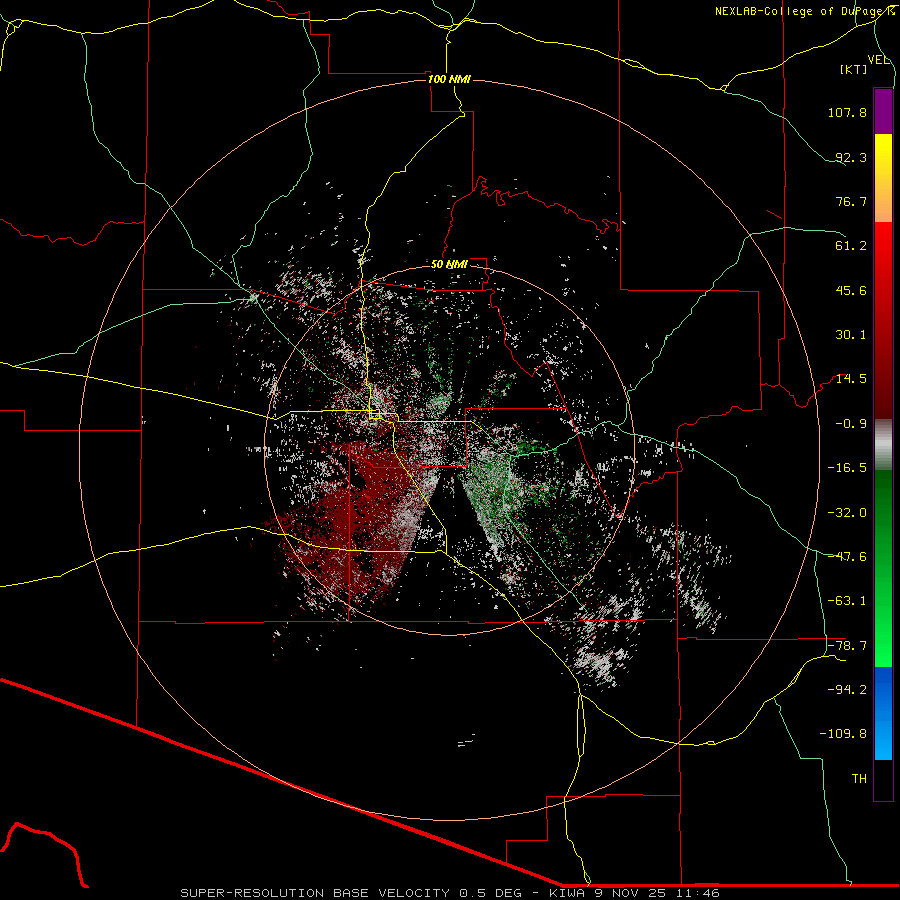This screenshot has height=900, width=900.
Task: Click the 50 NMI range ring label
Action: click(449, 265)
